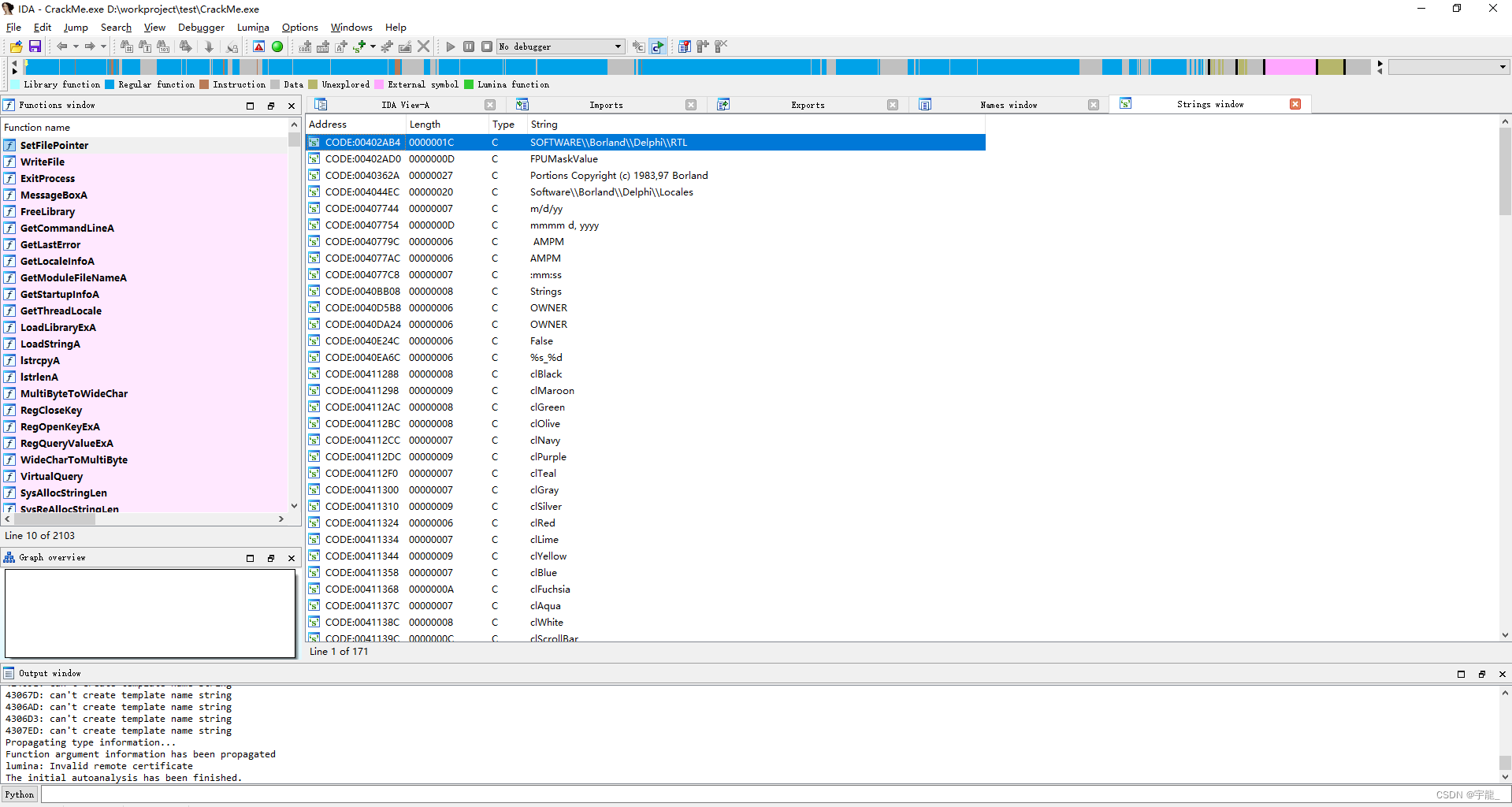Click the Search immediate value binoculars icon
The image size is (1512, 807).
coord(126,46)
